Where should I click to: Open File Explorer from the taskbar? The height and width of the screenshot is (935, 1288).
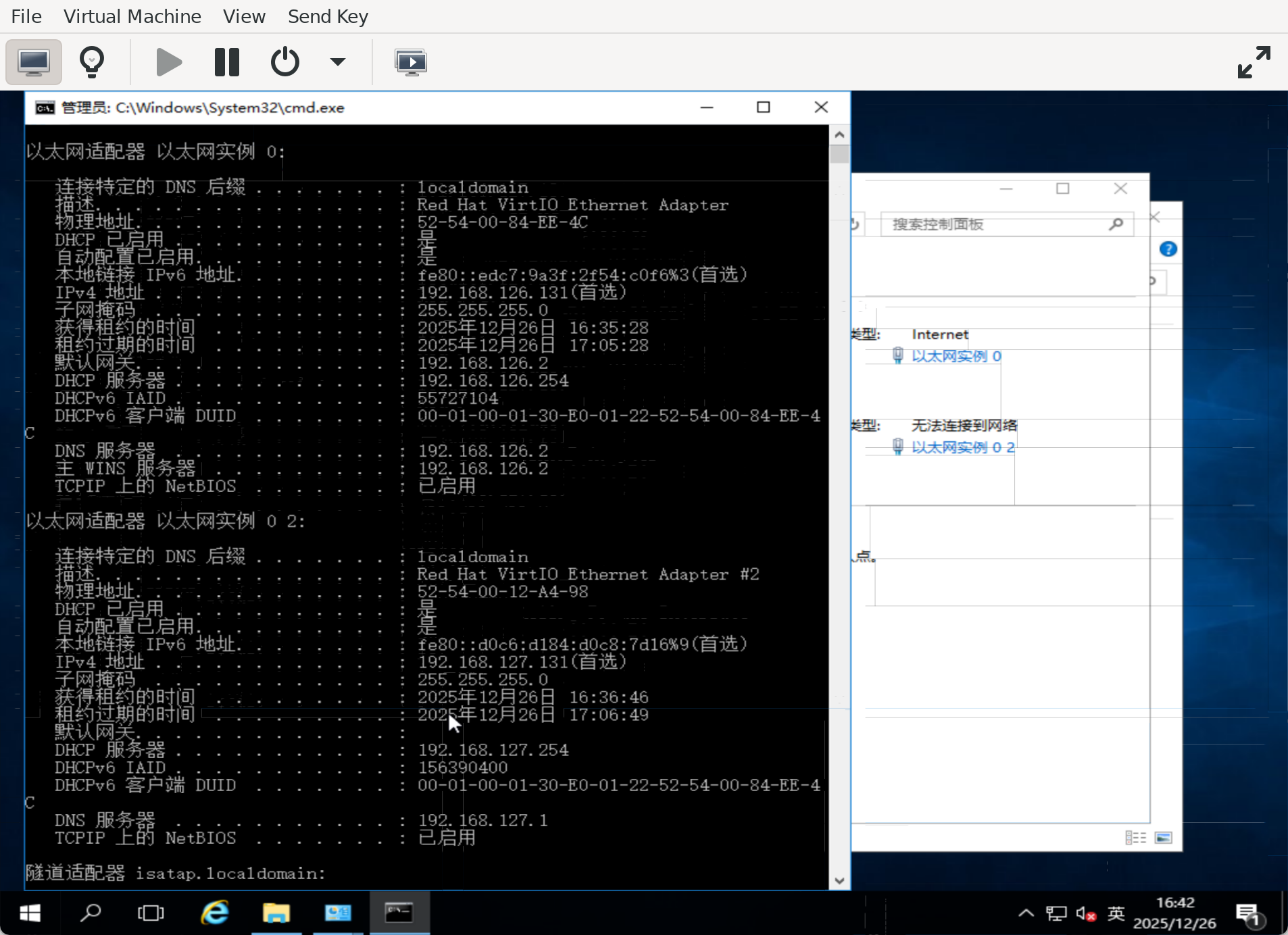276,913
